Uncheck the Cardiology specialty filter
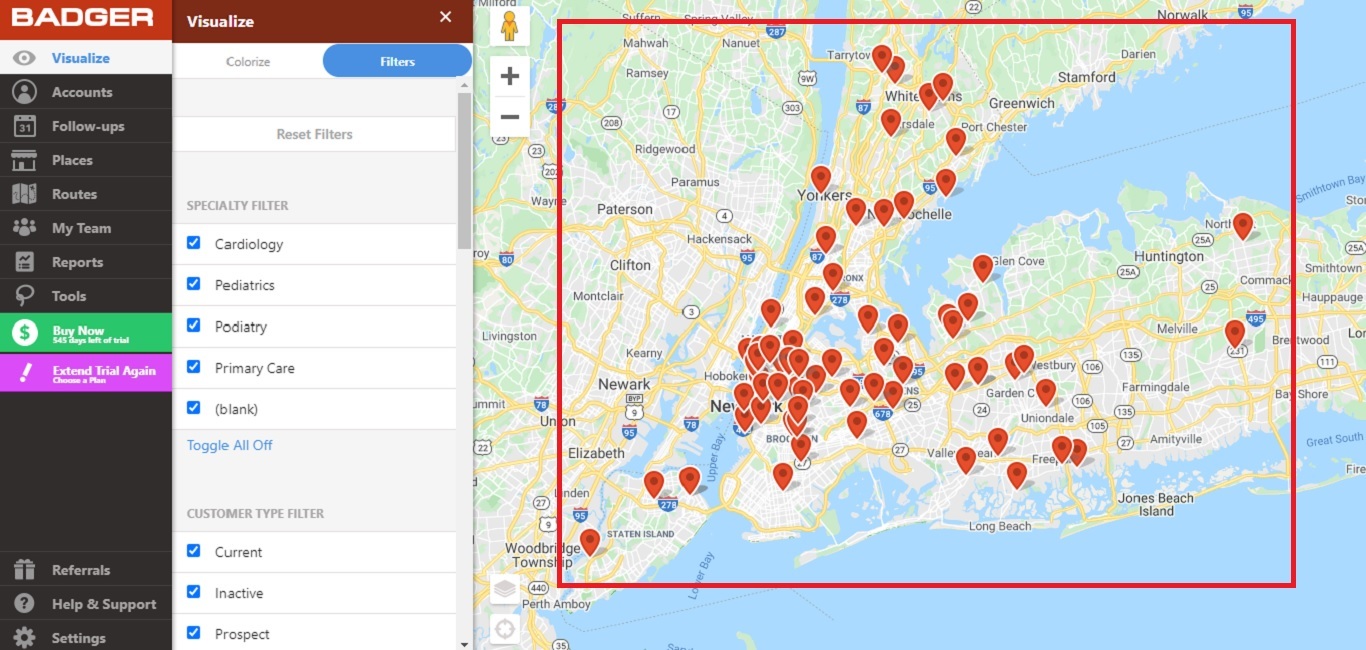Image resolution: width=1366 pixels, height=650 pixels. [193, 242]
